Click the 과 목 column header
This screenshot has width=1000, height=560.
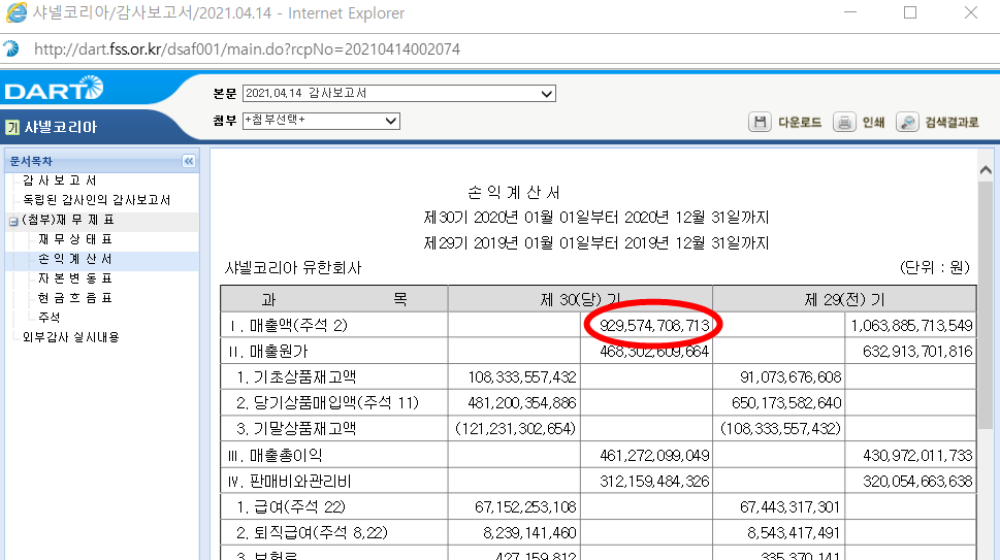334,299
